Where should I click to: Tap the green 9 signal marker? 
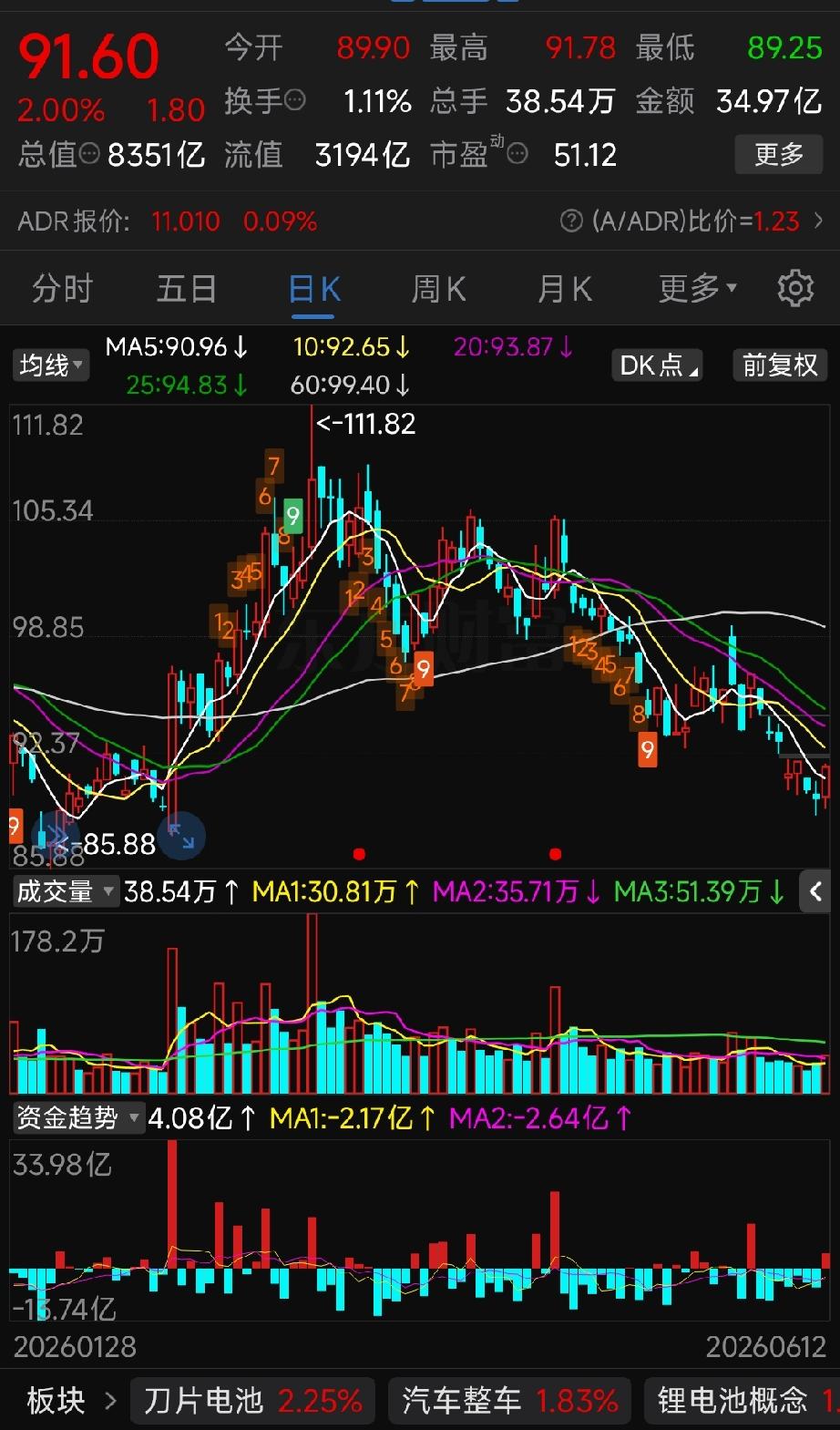292,516
